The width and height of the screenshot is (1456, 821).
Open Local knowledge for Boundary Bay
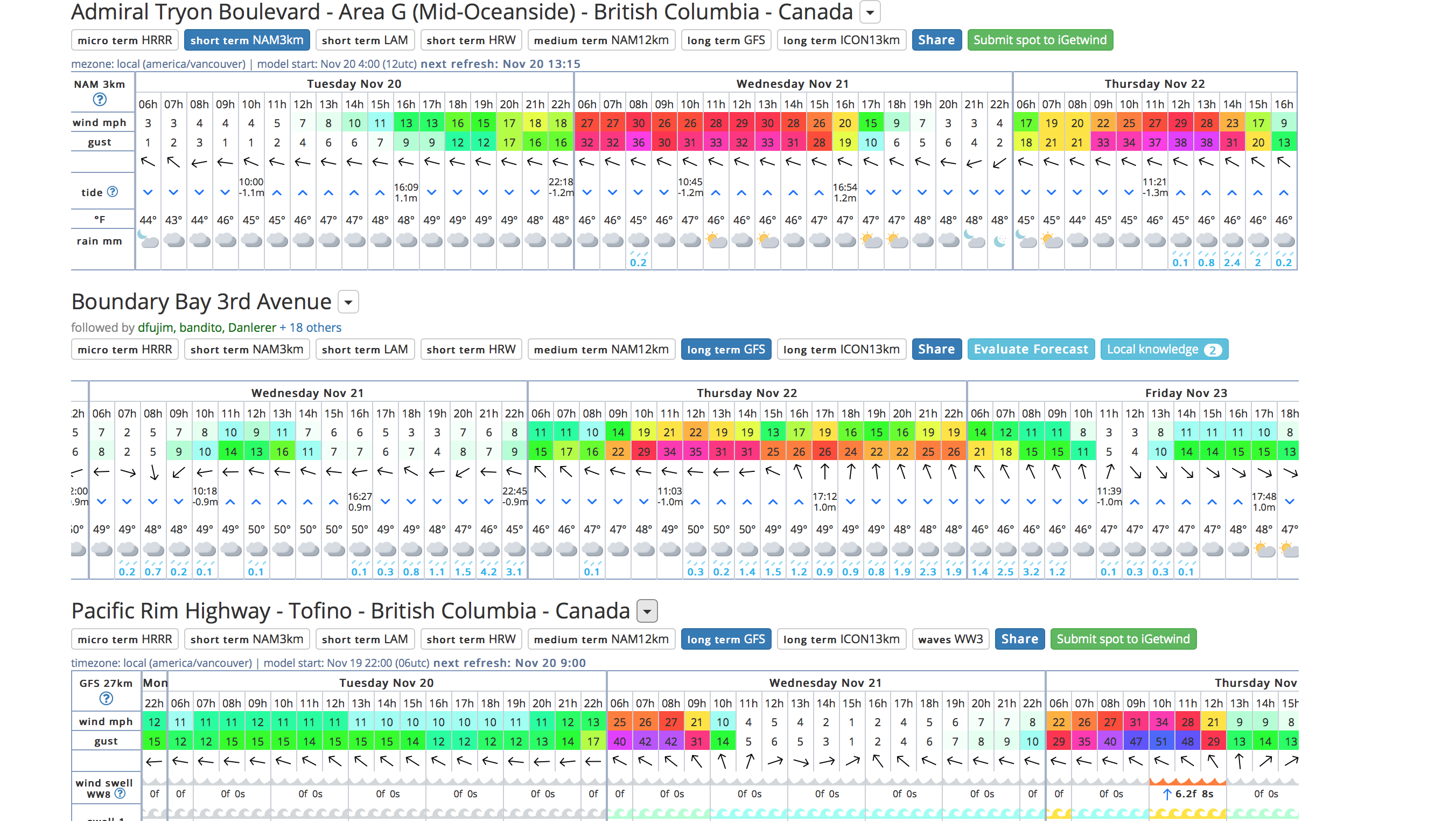1164,350
